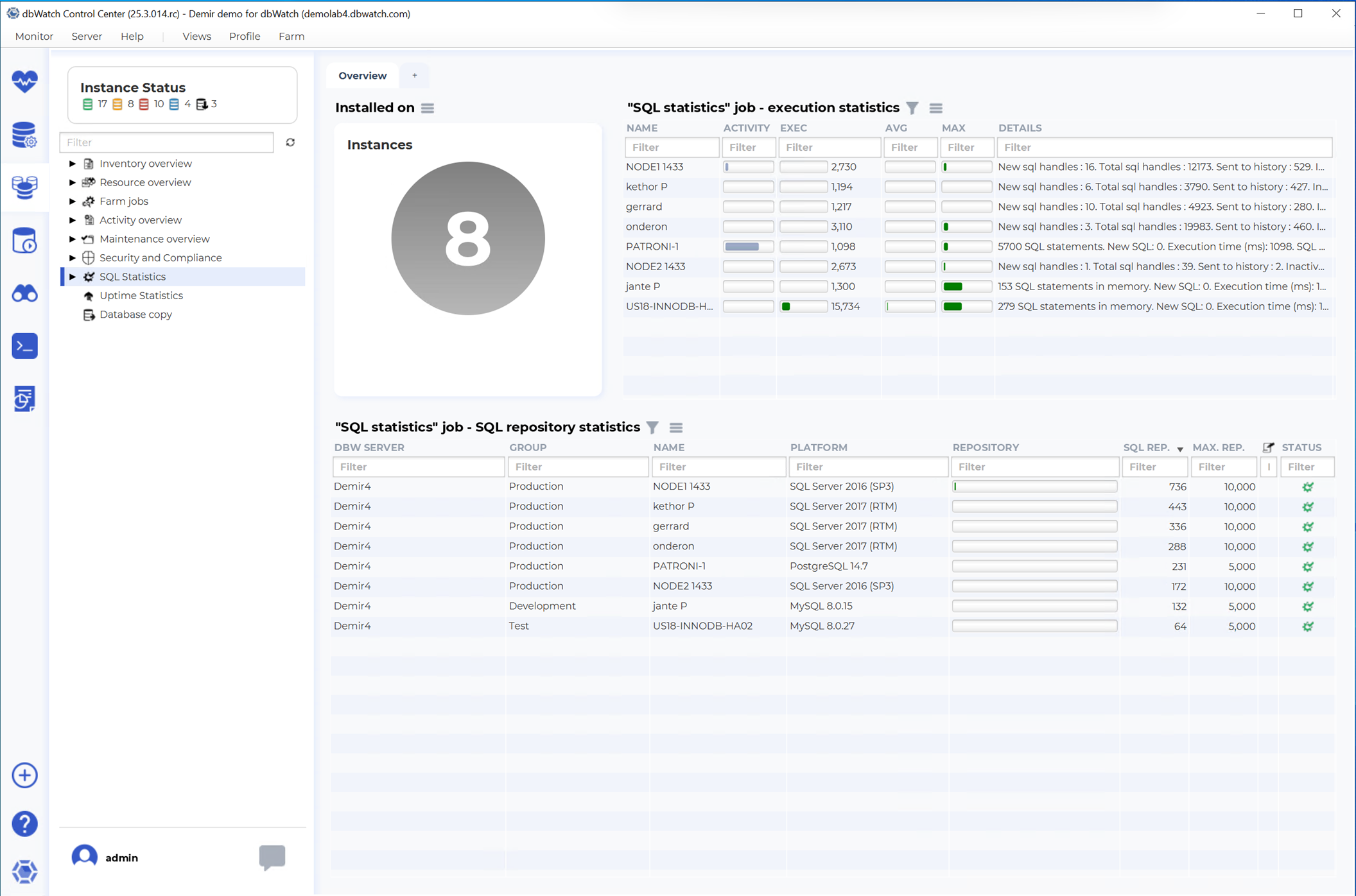Select Uptime Statistics in the tree
The width and height of the screenshot is (1356, 896).
(x=141, y=296)
